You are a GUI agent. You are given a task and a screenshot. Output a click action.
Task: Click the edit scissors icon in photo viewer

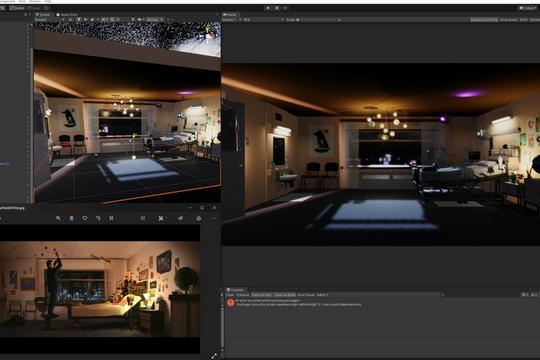click(161, 218)
